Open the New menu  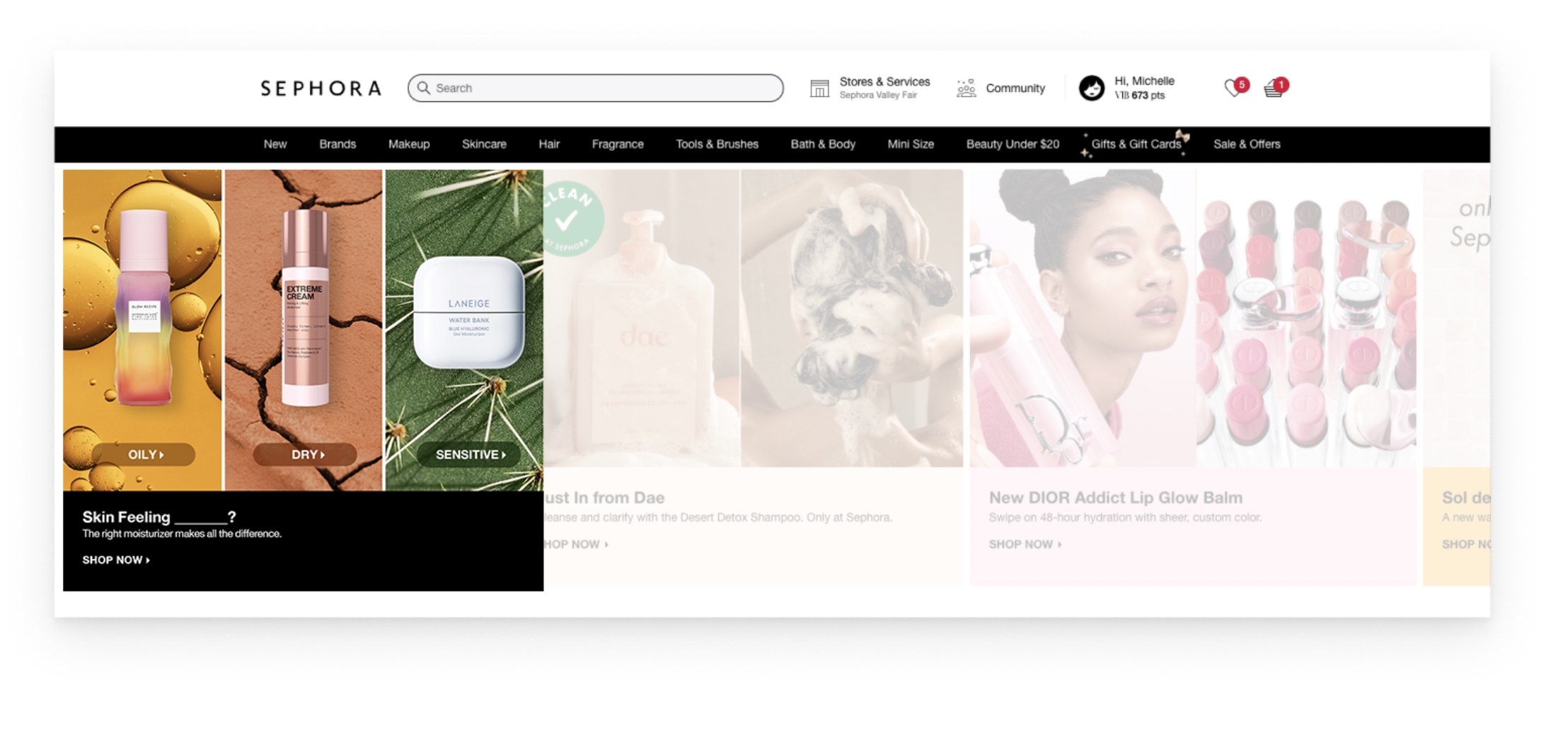[275, 144]
